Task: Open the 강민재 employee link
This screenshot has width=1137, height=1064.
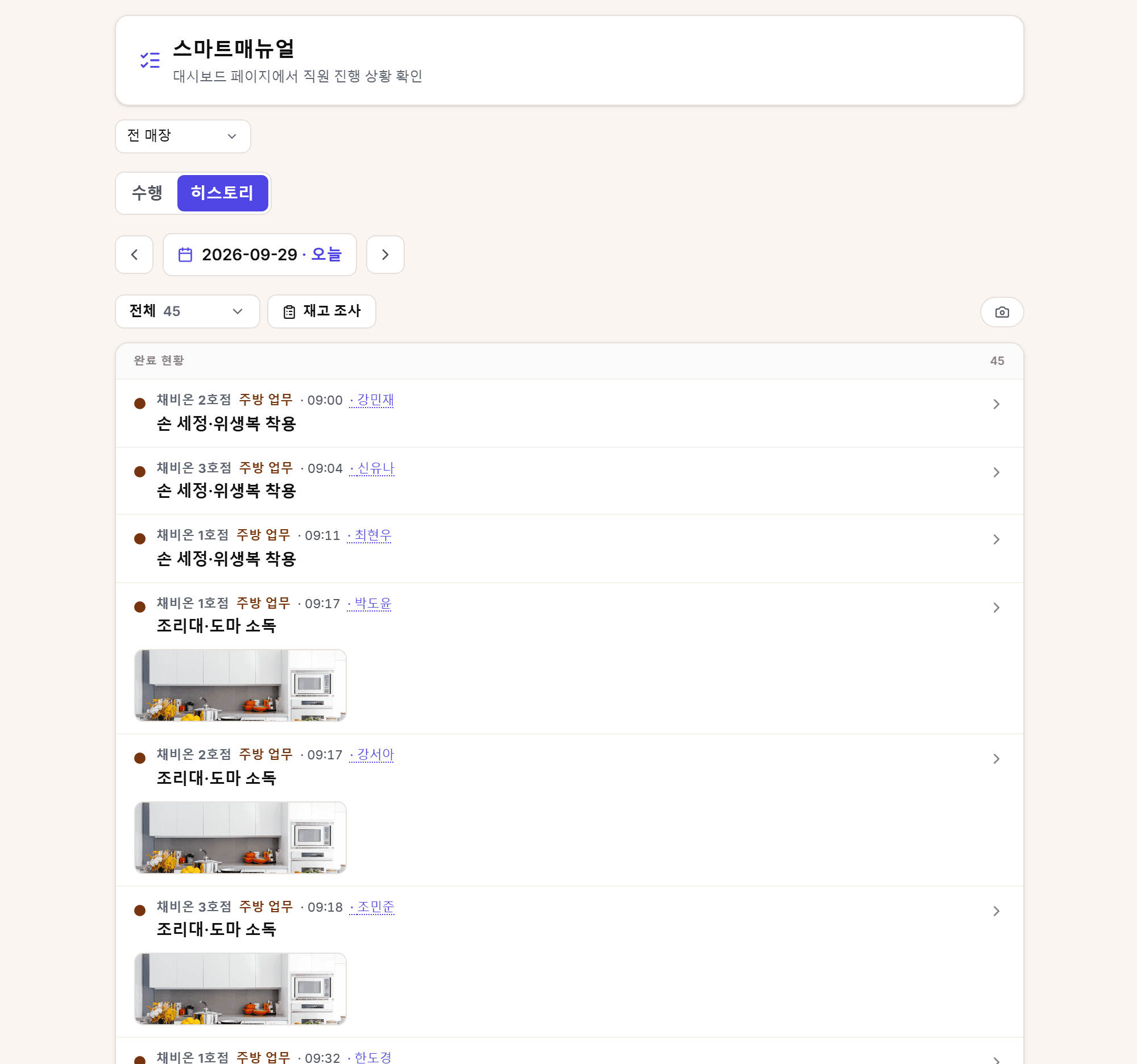Action: pos(372,400)
